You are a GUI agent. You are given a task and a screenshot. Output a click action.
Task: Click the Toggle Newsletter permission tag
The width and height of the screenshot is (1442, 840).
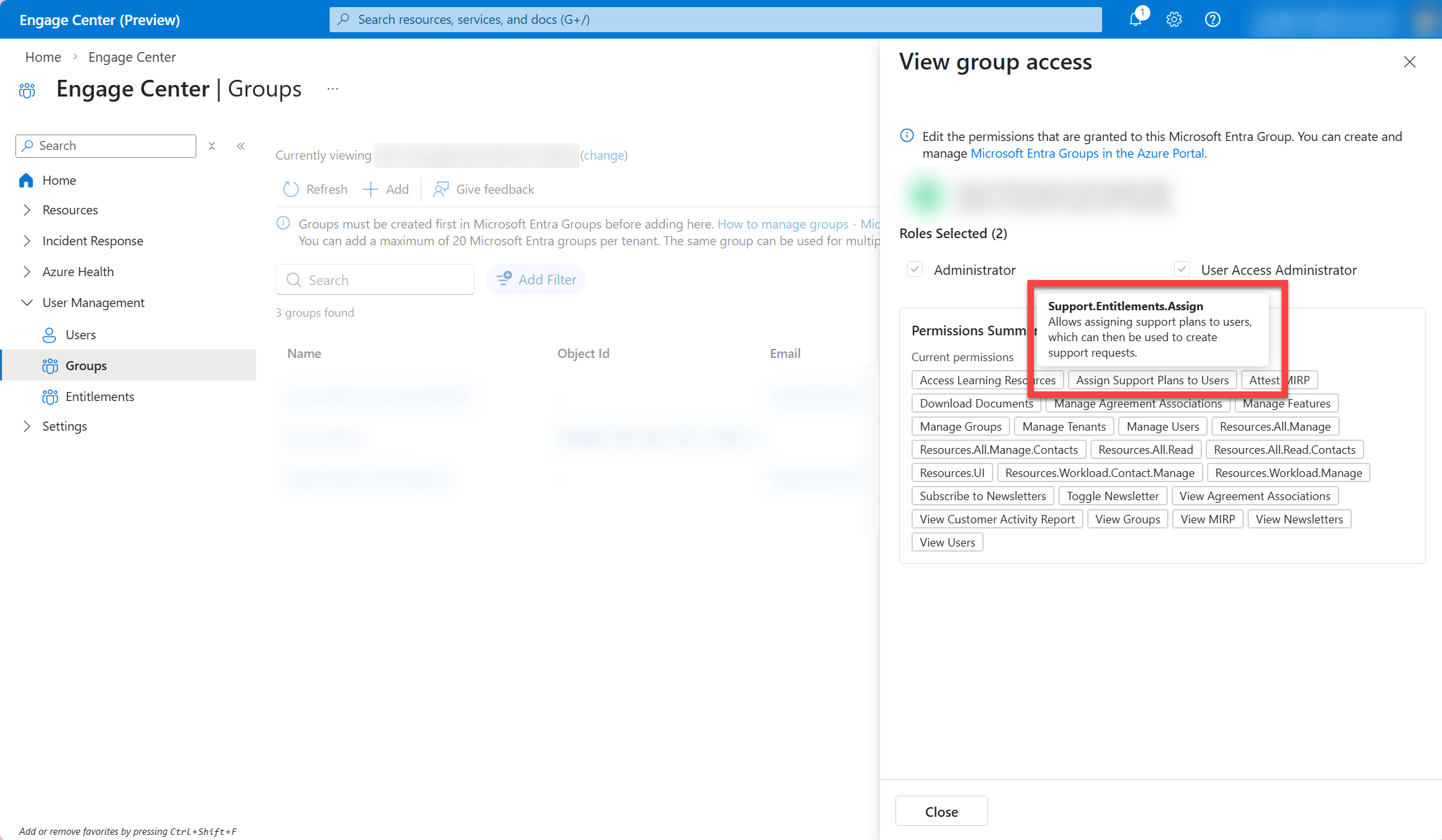point(1112,496)
